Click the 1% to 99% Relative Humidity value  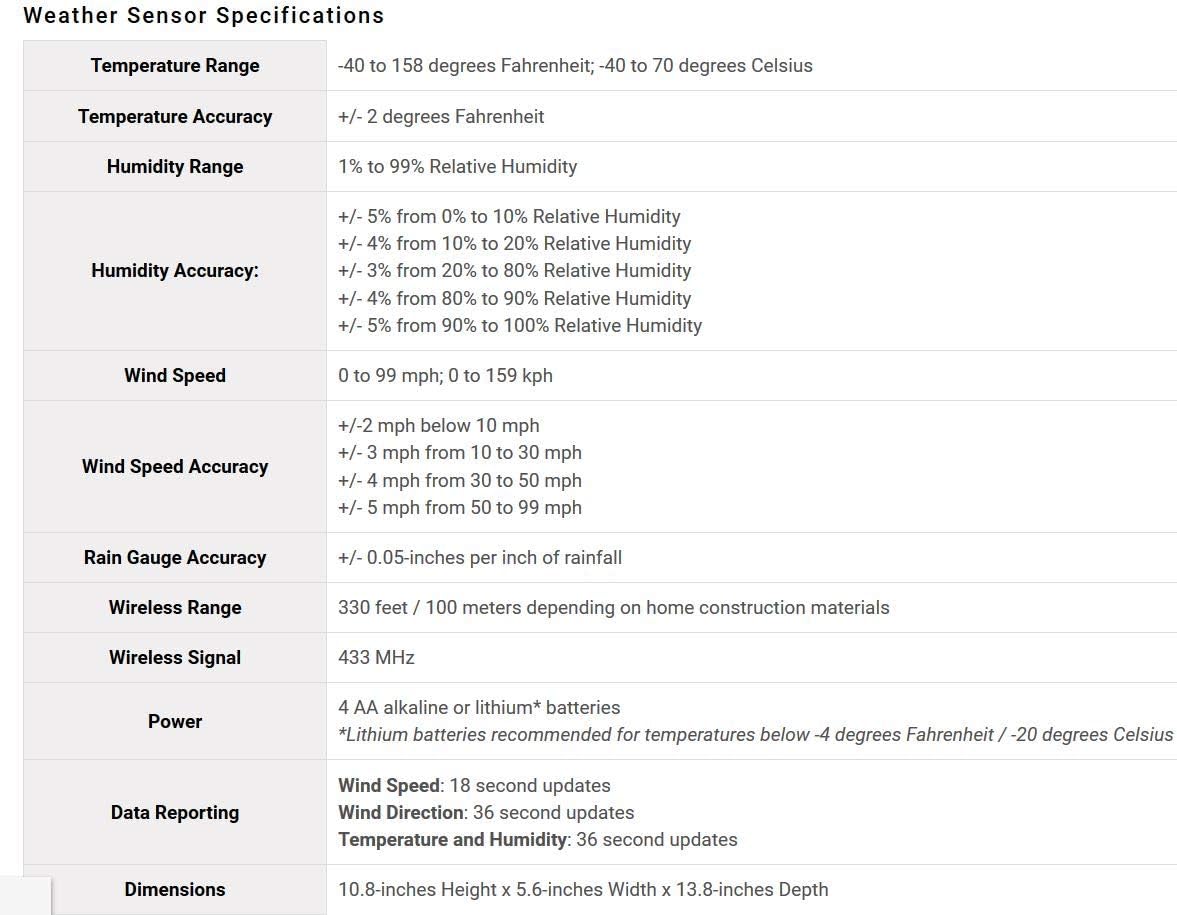coord(457,167)
